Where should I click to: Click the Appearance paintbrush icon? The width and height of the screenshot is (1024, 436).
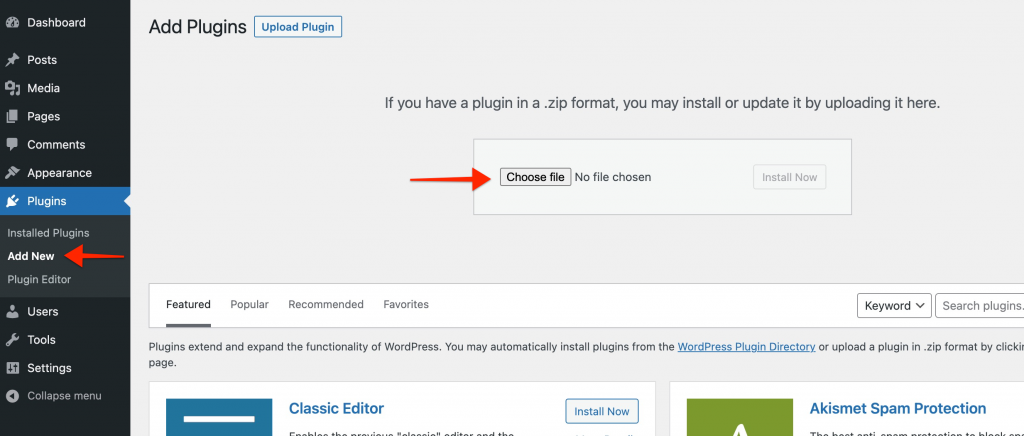[13, 172]
